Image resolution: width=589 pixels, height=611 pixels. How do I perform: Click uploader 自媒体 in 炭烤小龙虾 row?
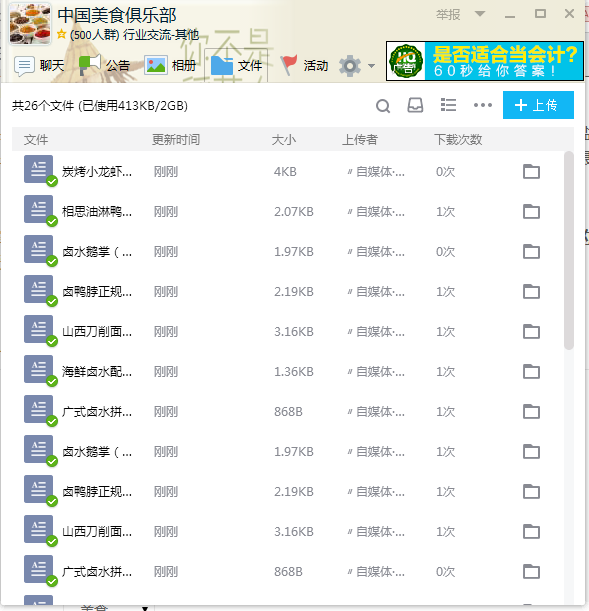[376, 171]
